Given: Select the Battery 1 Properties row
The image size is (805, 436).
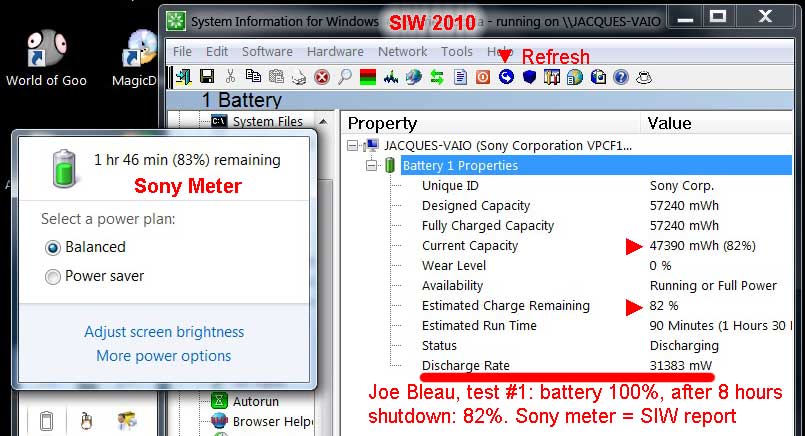Looking at the screenshot, I should point(596,165).
